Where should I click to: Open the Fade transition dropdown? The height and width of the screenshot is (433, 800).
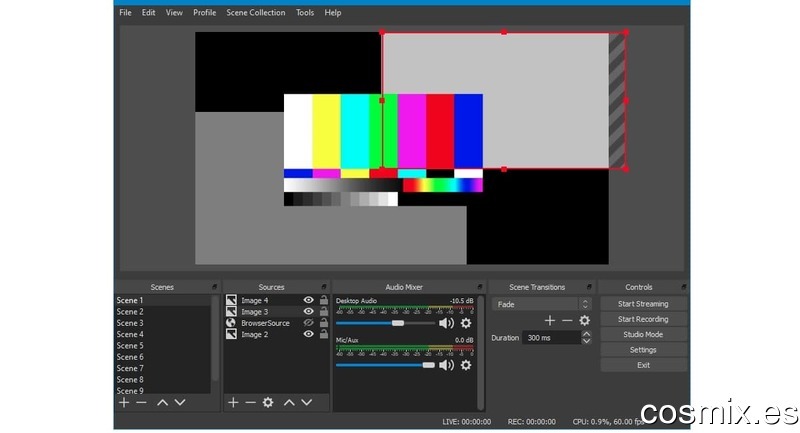[541, 304]
